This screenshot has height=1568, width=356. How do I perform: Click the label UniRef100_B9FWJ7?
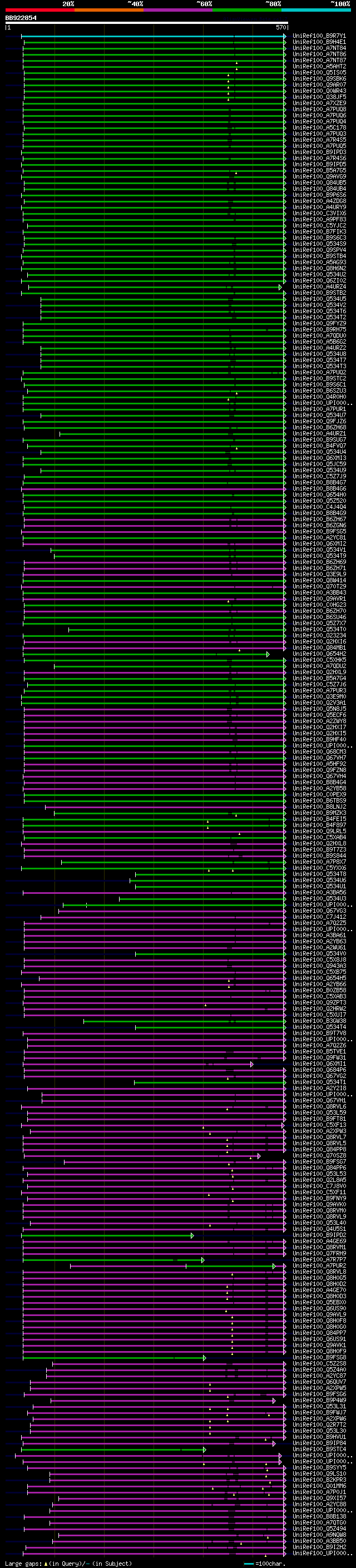click(319, 1412)
